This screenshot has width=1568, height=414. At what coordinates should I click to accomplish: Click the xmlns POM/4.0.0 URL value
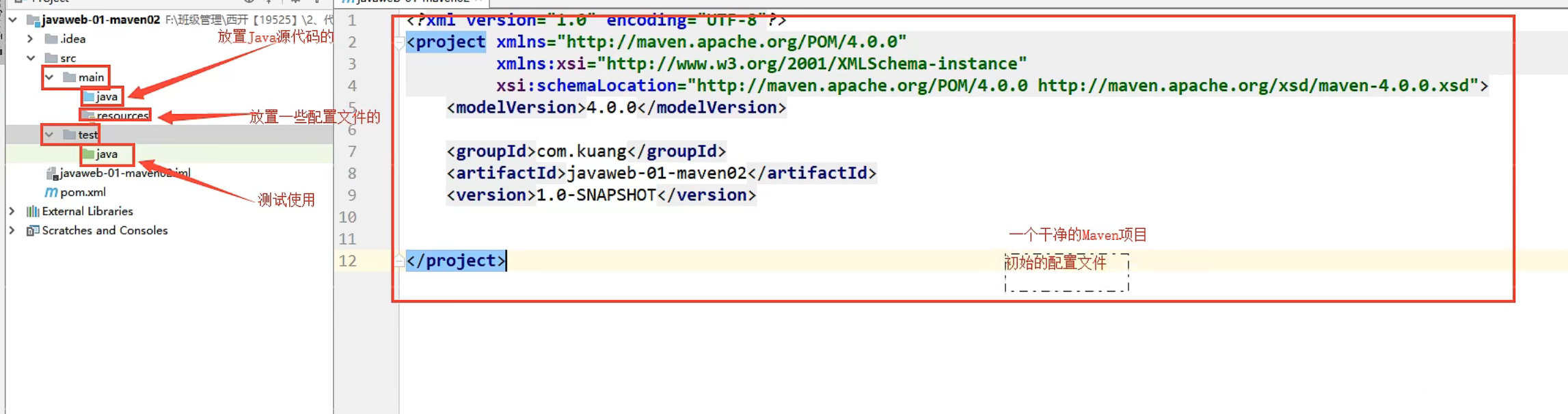click(732, 42)
